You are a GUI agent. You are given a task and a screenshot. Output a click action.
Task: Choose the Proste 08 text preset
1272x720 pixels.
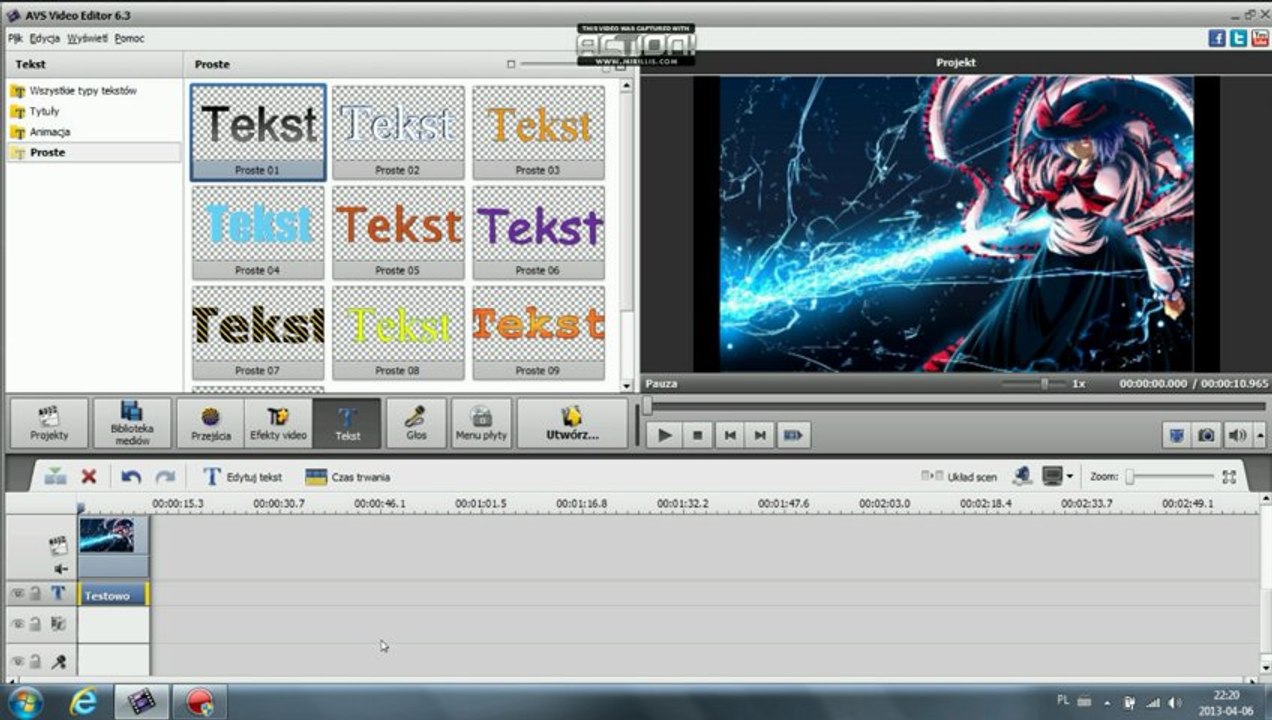click(398, 332)
